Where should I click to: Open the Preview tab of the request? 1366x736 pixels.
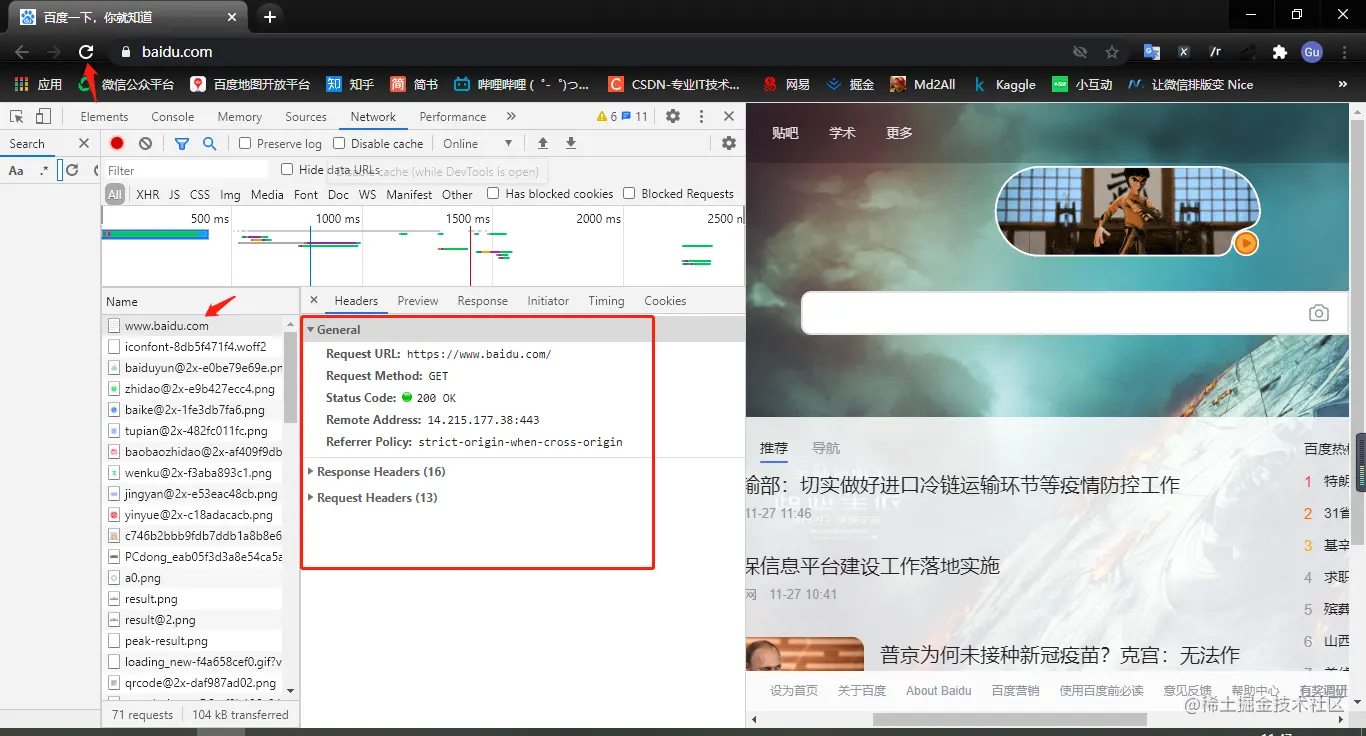tap(418, 300)
